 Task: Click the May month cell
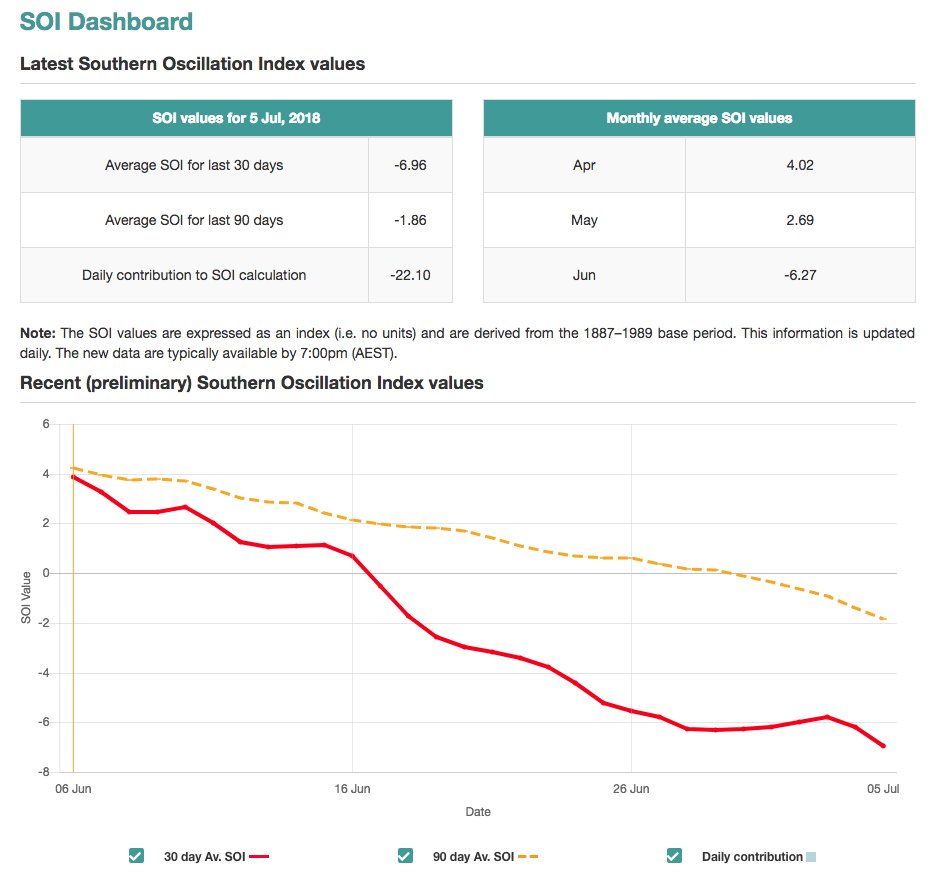(584, 220)
